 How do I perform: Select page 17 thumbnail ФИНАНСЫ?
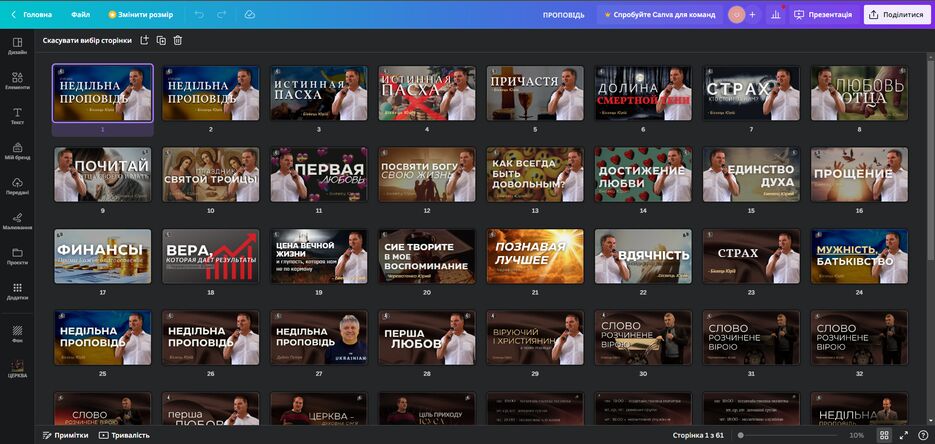pyautogui.click(x=103, y=256)
